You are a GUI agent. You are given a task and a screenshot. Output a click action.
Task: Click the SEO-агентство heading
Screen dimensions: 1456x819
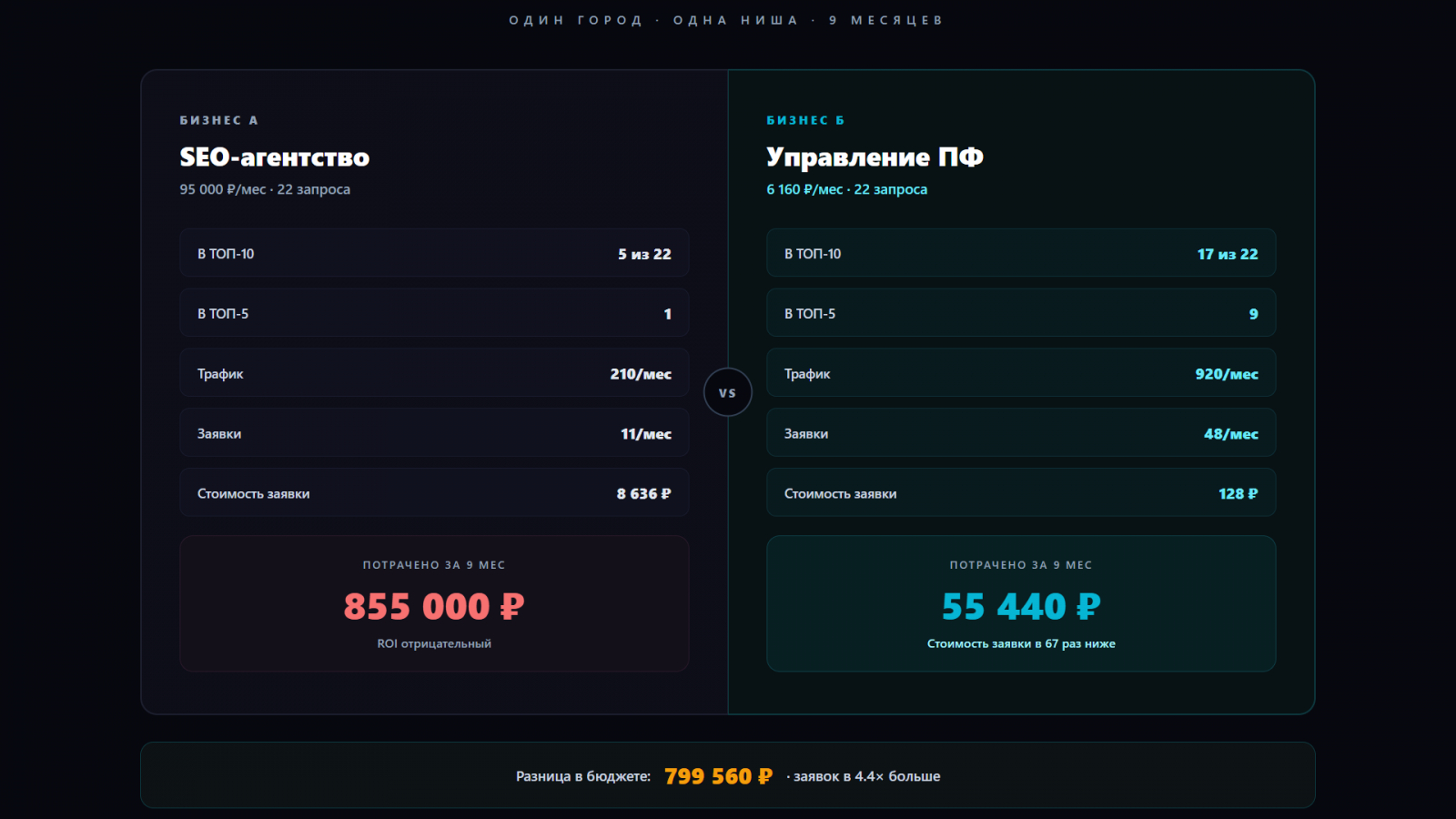click(x=274, y=157)
